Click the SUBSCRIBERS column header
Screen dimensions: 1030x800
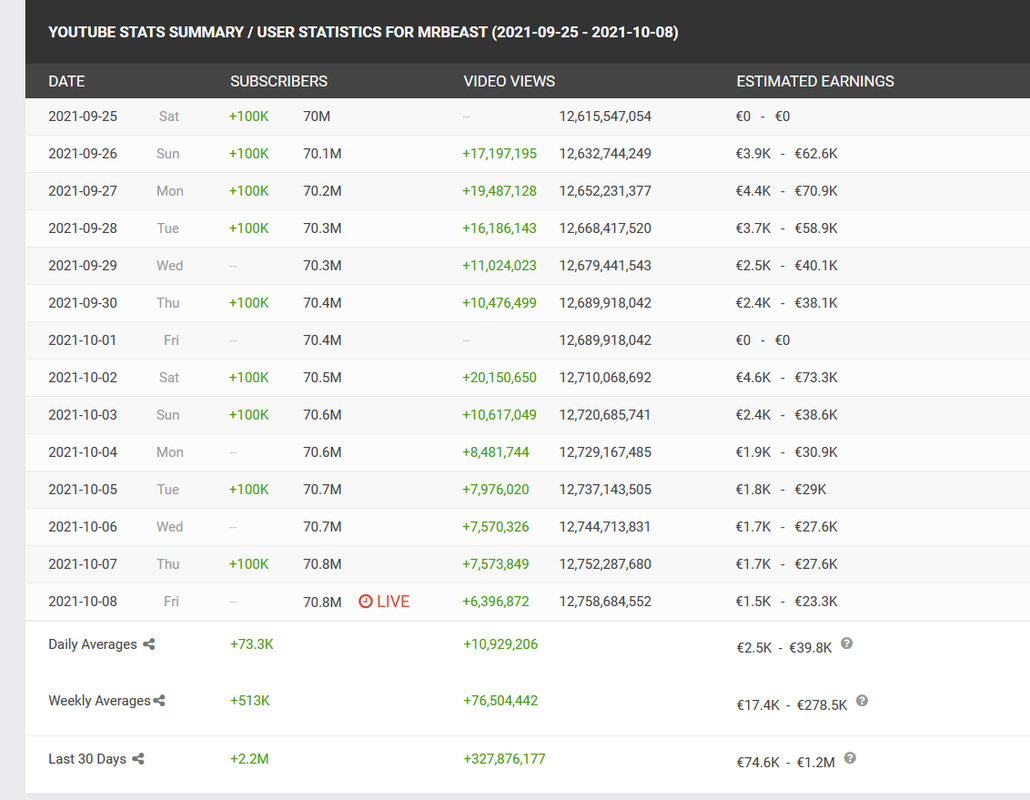coord(279,81)
